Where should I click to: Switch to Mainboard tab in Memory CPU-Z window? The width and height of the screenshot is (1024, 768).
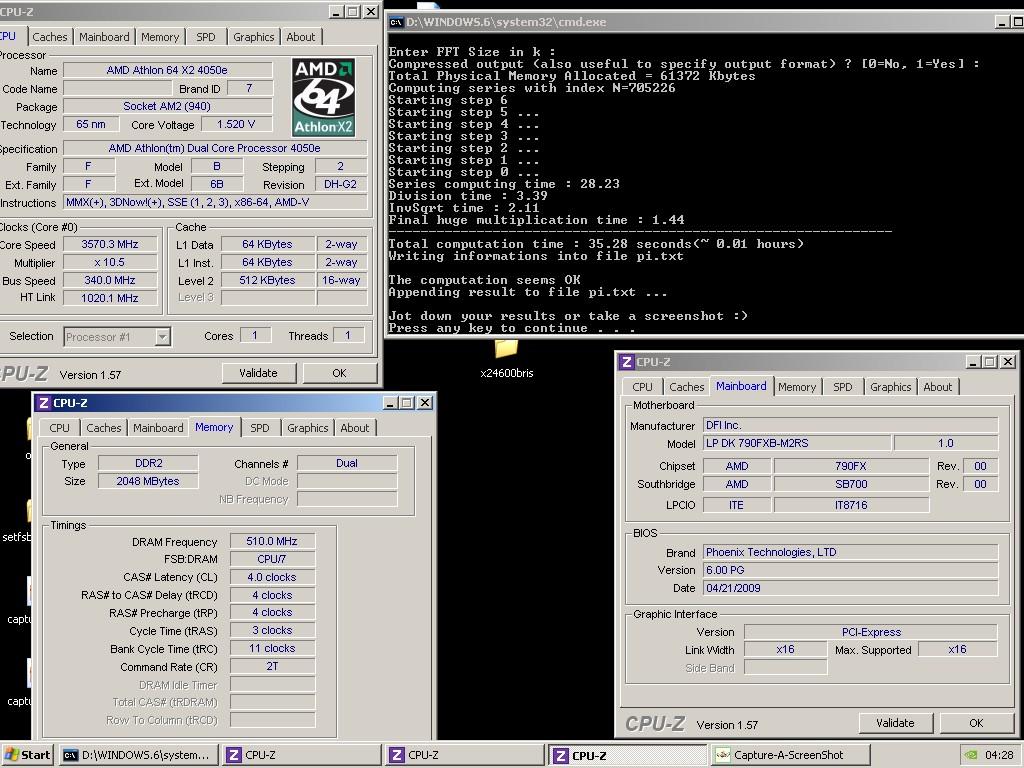point(158,428)
